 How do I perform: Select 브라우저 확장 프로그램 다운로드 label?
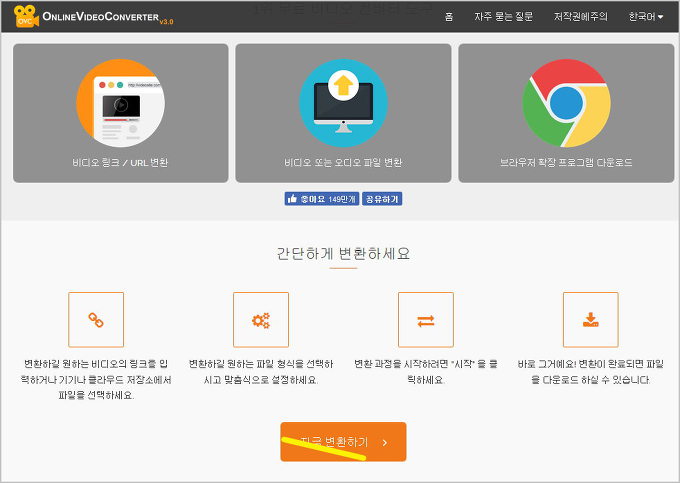566,162
